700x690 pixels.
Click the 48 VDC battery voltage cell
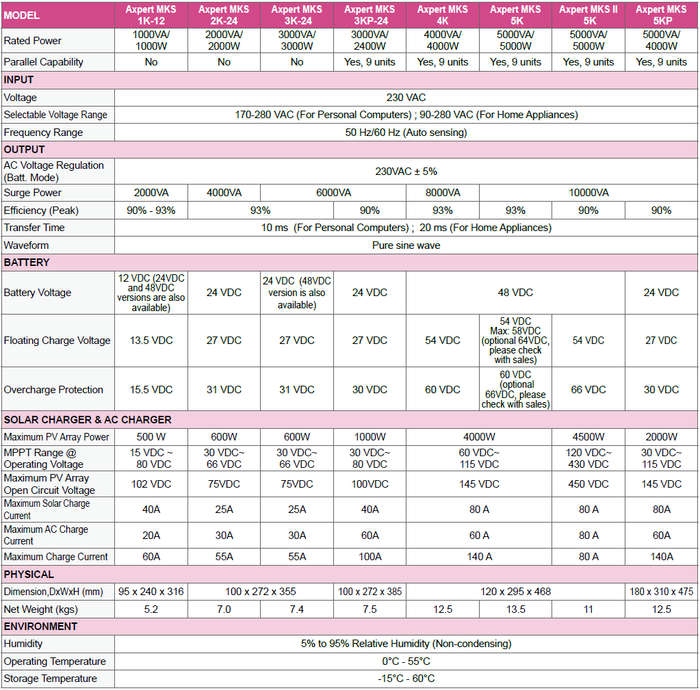[515, 293]
